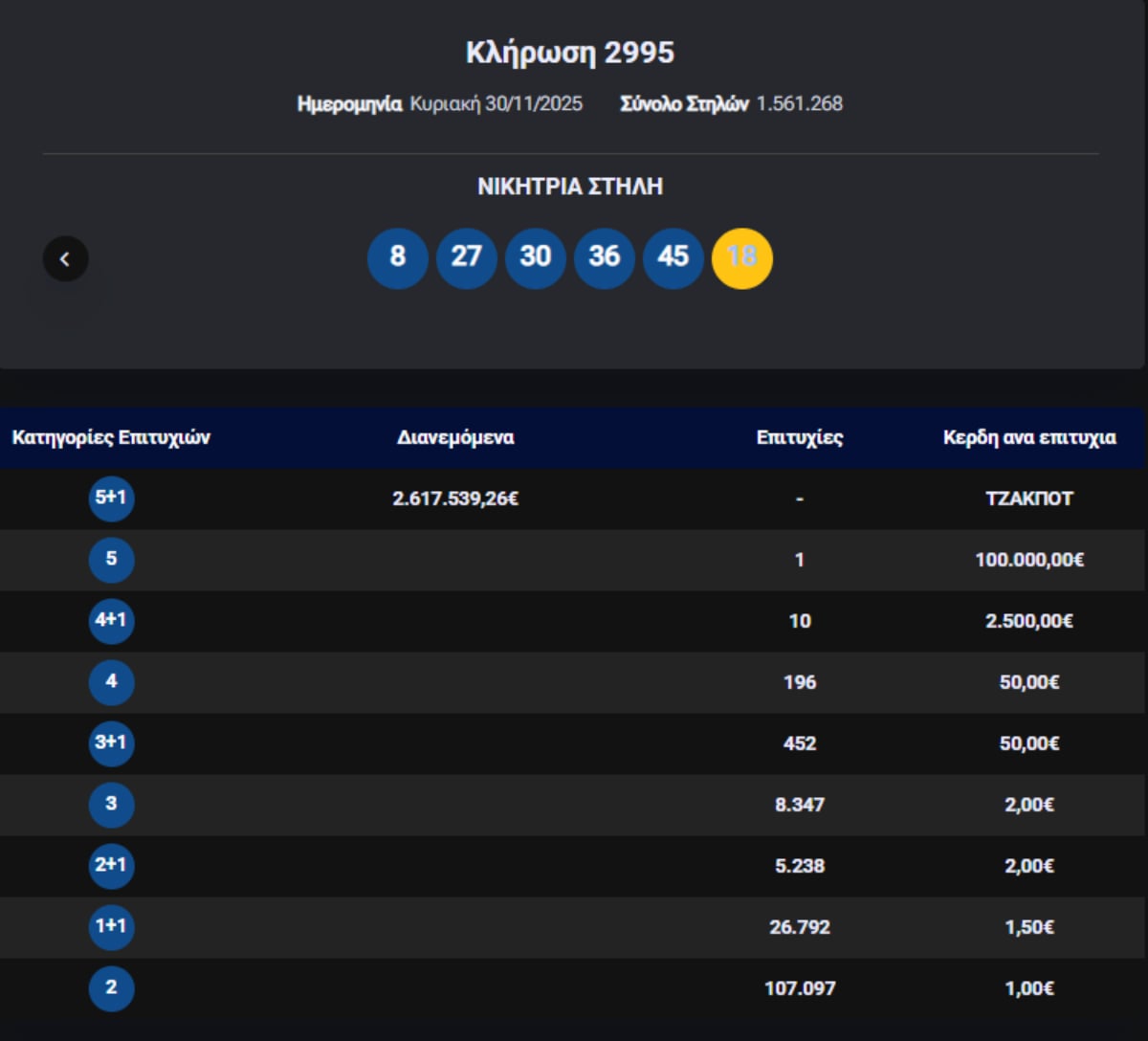
Task: Select the blue ball numbered 36
Action: point(605,258)
